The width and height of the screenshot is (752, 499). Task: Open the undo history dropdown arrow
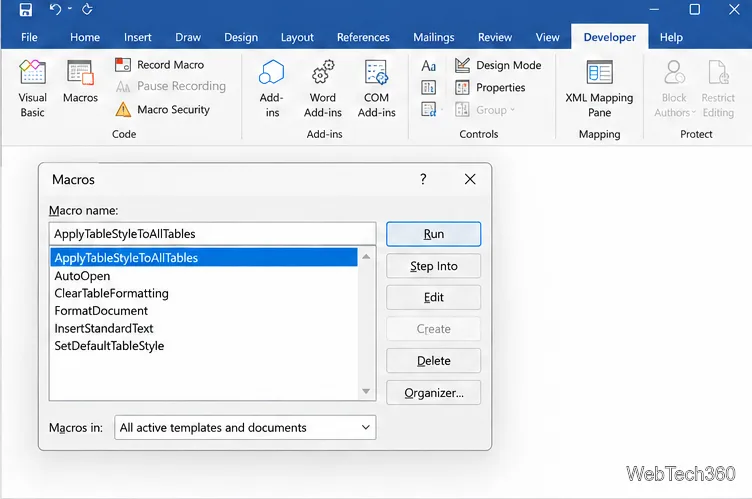[x=70, y=9]
